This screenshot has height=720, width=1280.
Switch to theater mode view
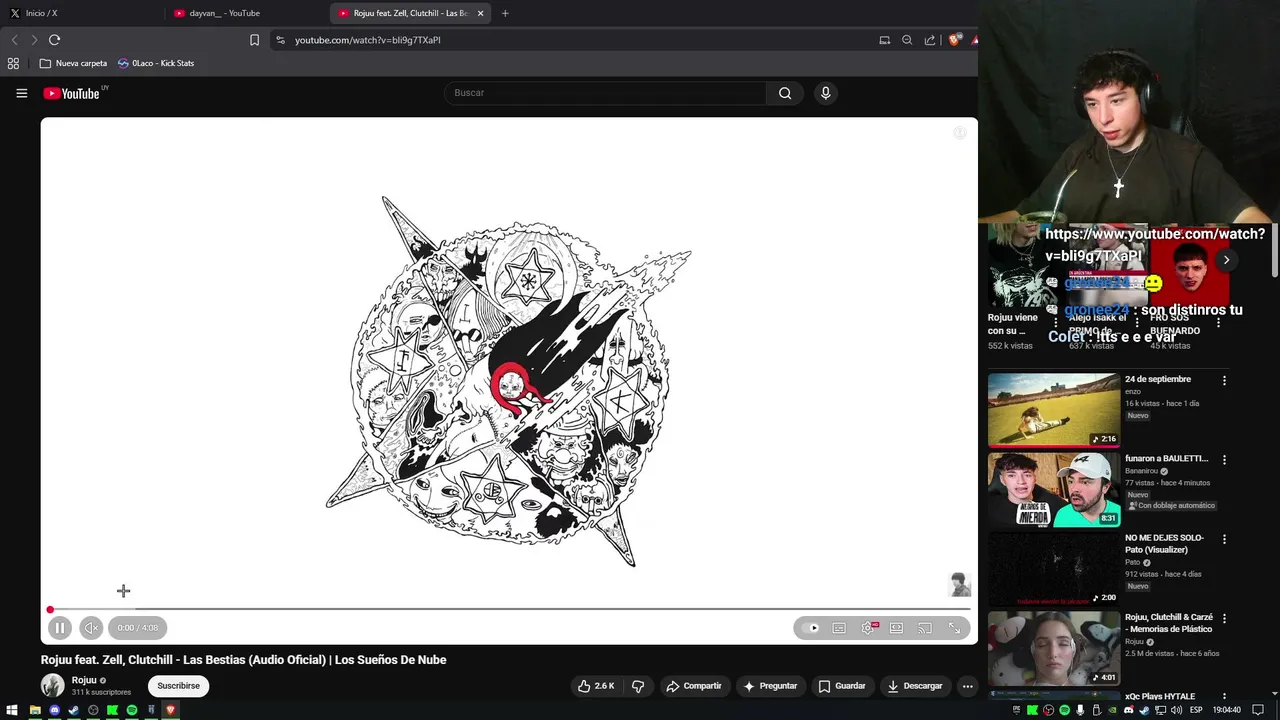[896, 628]
